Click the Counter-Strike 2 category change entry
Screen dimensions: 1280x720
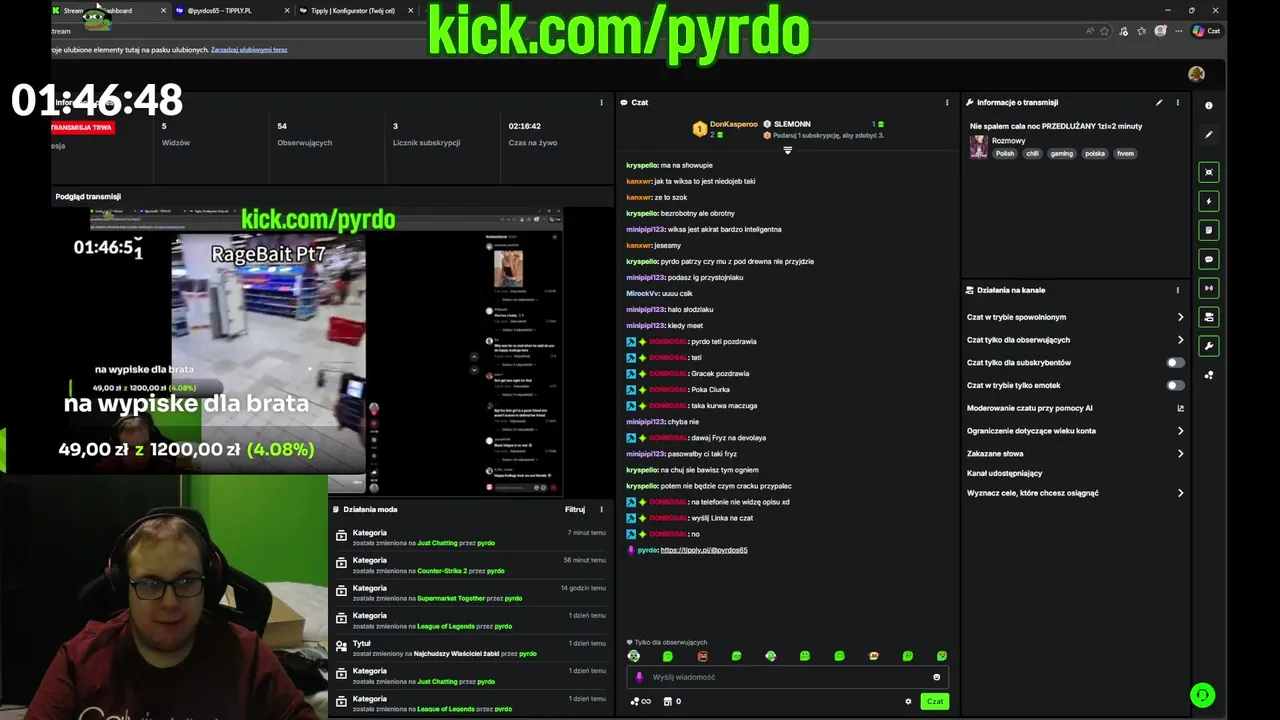[470, 566]
